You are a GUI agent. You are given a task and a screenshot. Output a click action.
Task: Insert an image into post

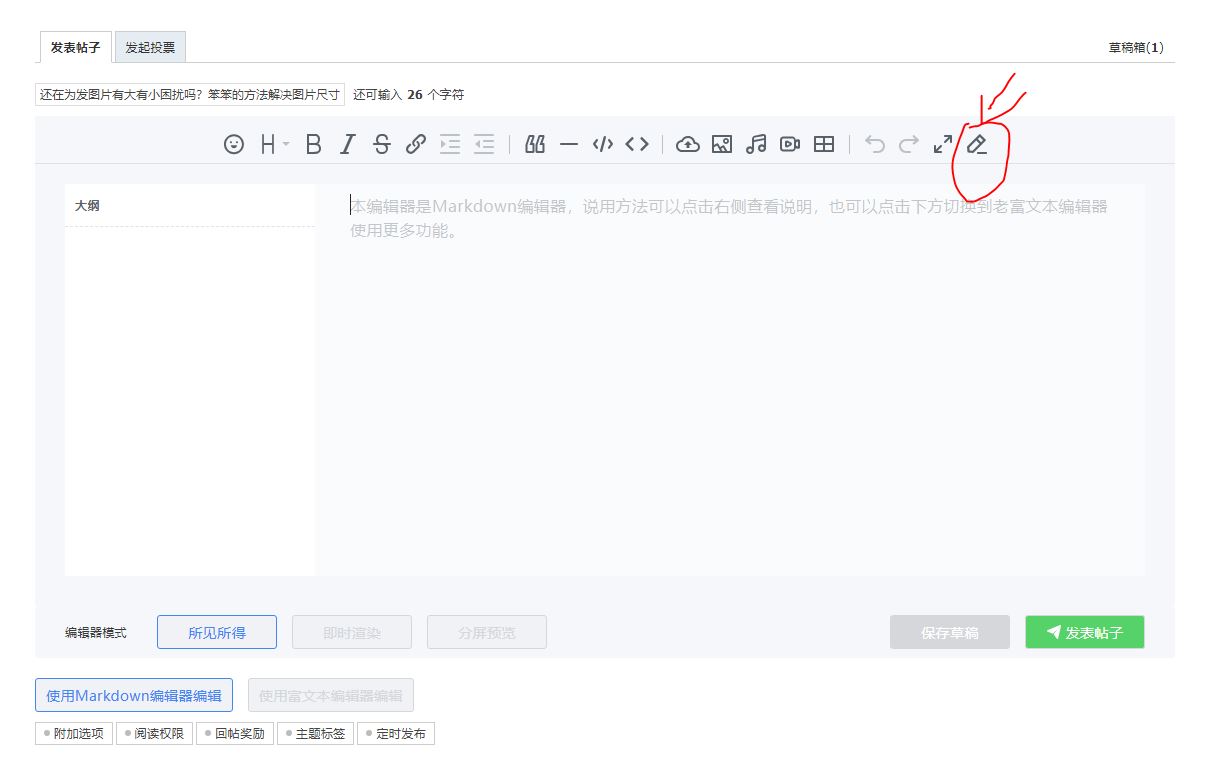pyautogui.click(x=722, y=144)
